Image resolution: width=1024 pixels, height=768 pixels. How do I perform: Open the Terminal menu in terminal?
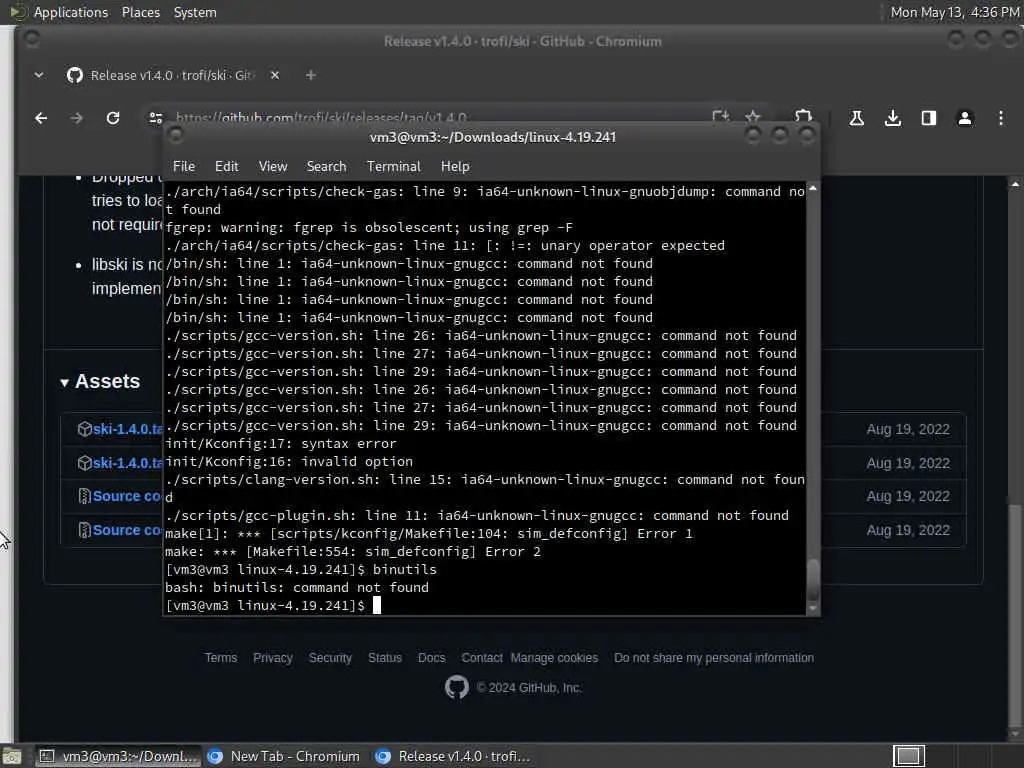click(394, 167)
